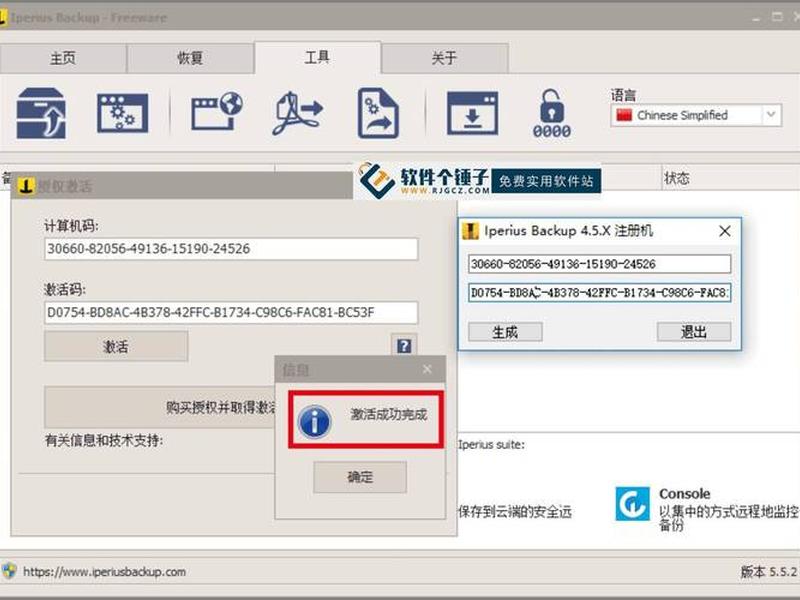Click the Iperius suite: label

[491, 444]
